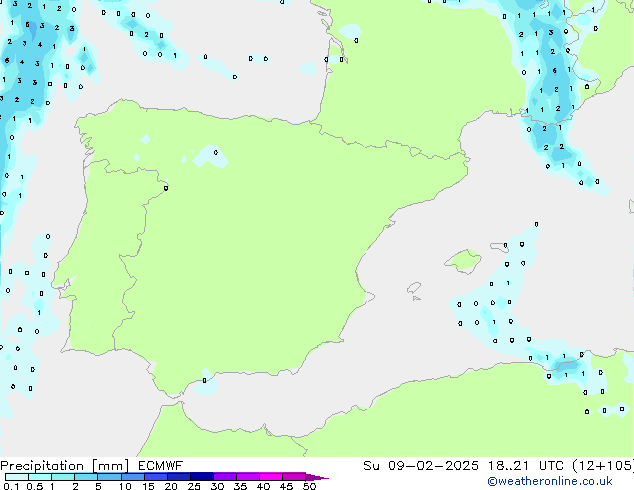The height and width of the screenshot is (490, 634).
Task: Click the legend label '0.1'
Action: (x=11, y=486)
